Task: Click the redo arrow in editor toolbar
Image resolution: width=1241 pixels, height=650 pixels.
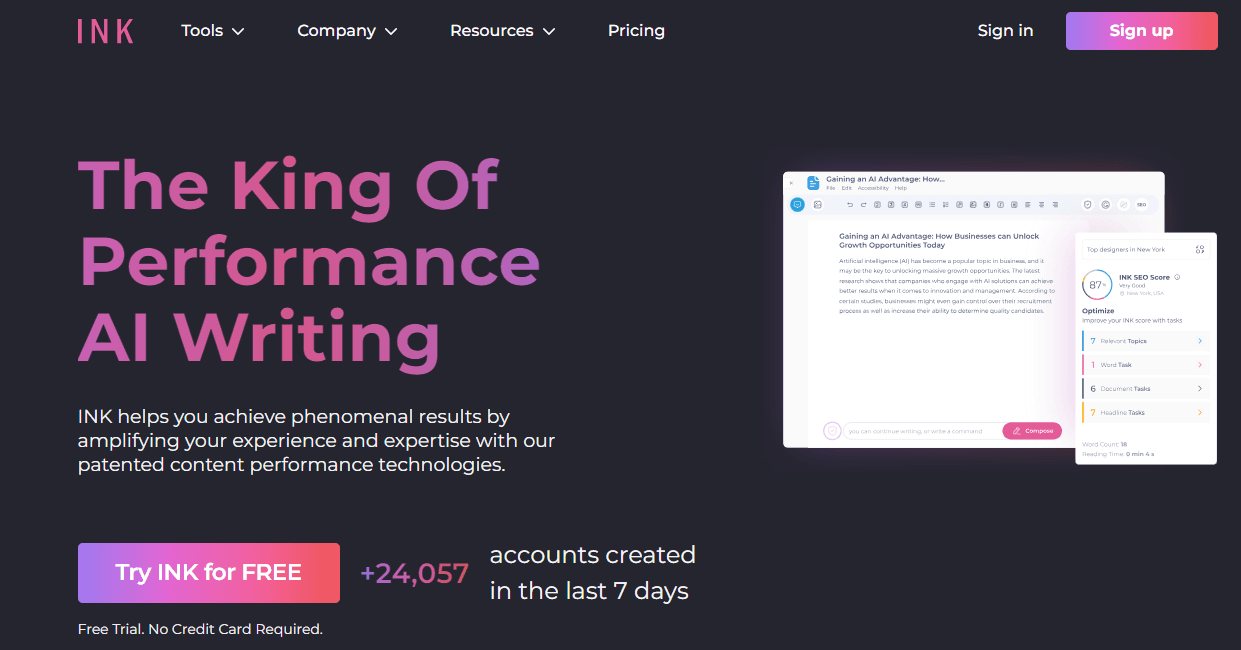Action: [x=863, y=204]
